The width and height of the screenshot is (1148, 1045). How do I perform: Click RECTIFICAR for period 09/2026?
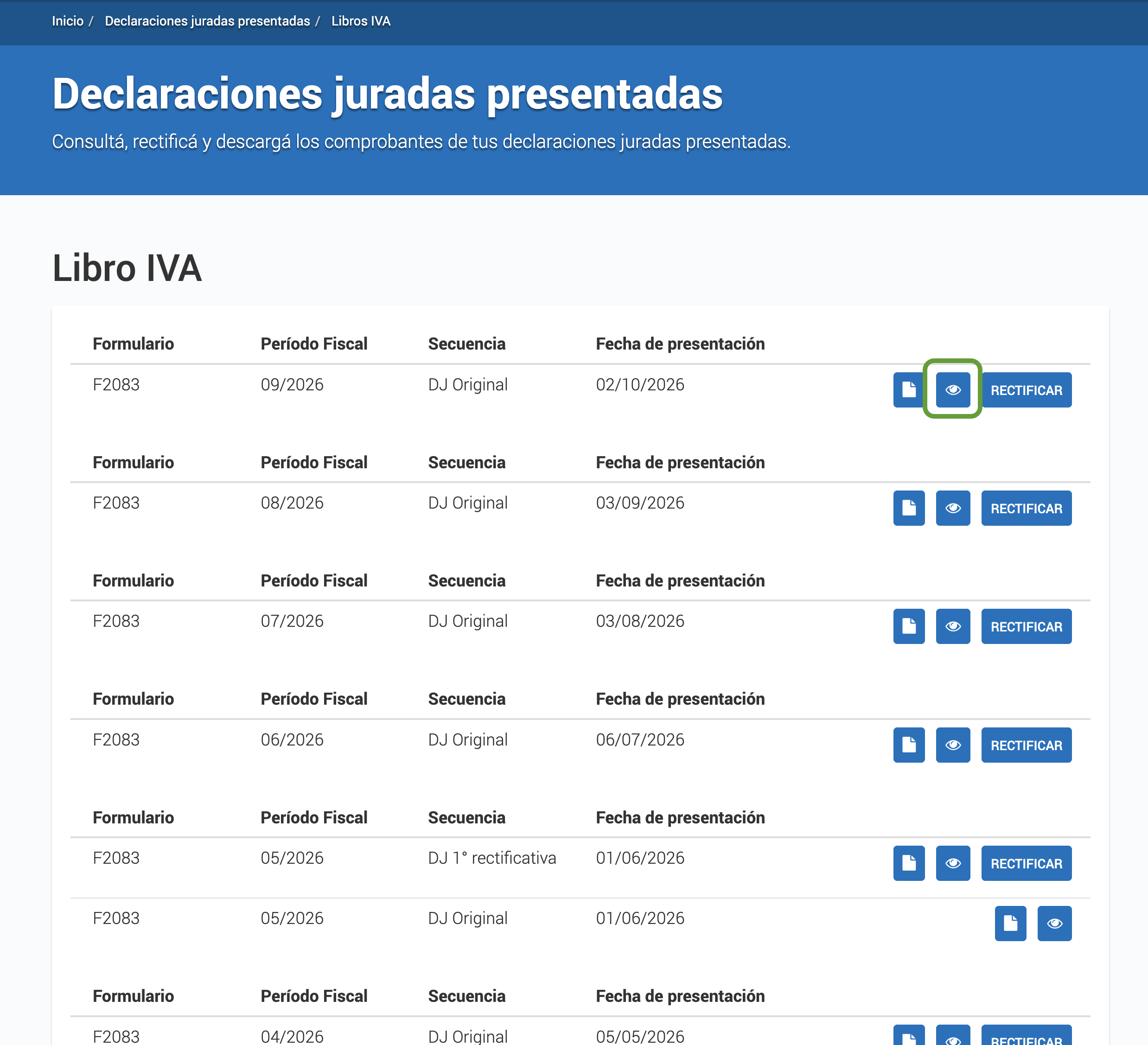(1026, 390)
